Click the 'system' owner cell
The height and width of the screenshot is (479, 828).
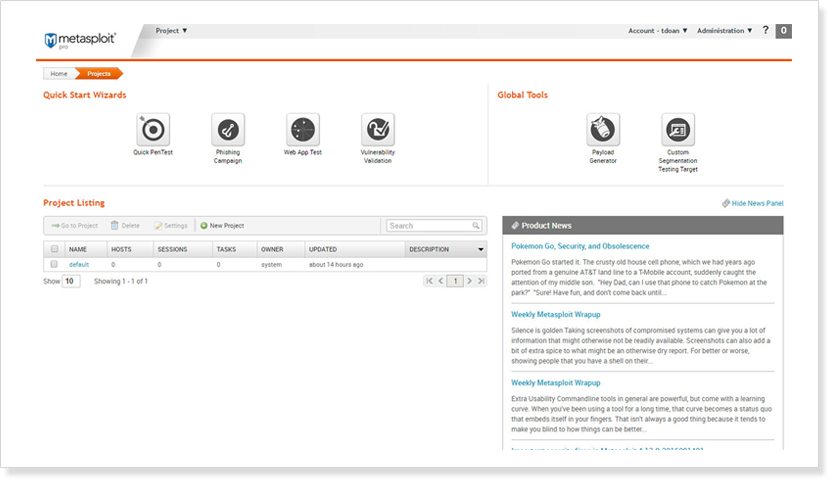point(271,265)
